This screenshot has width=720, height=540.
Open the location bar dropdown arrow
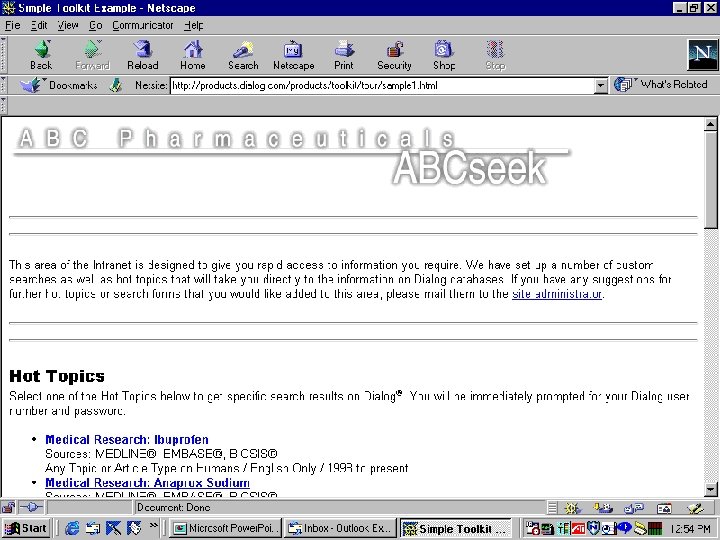pos(601,85)
